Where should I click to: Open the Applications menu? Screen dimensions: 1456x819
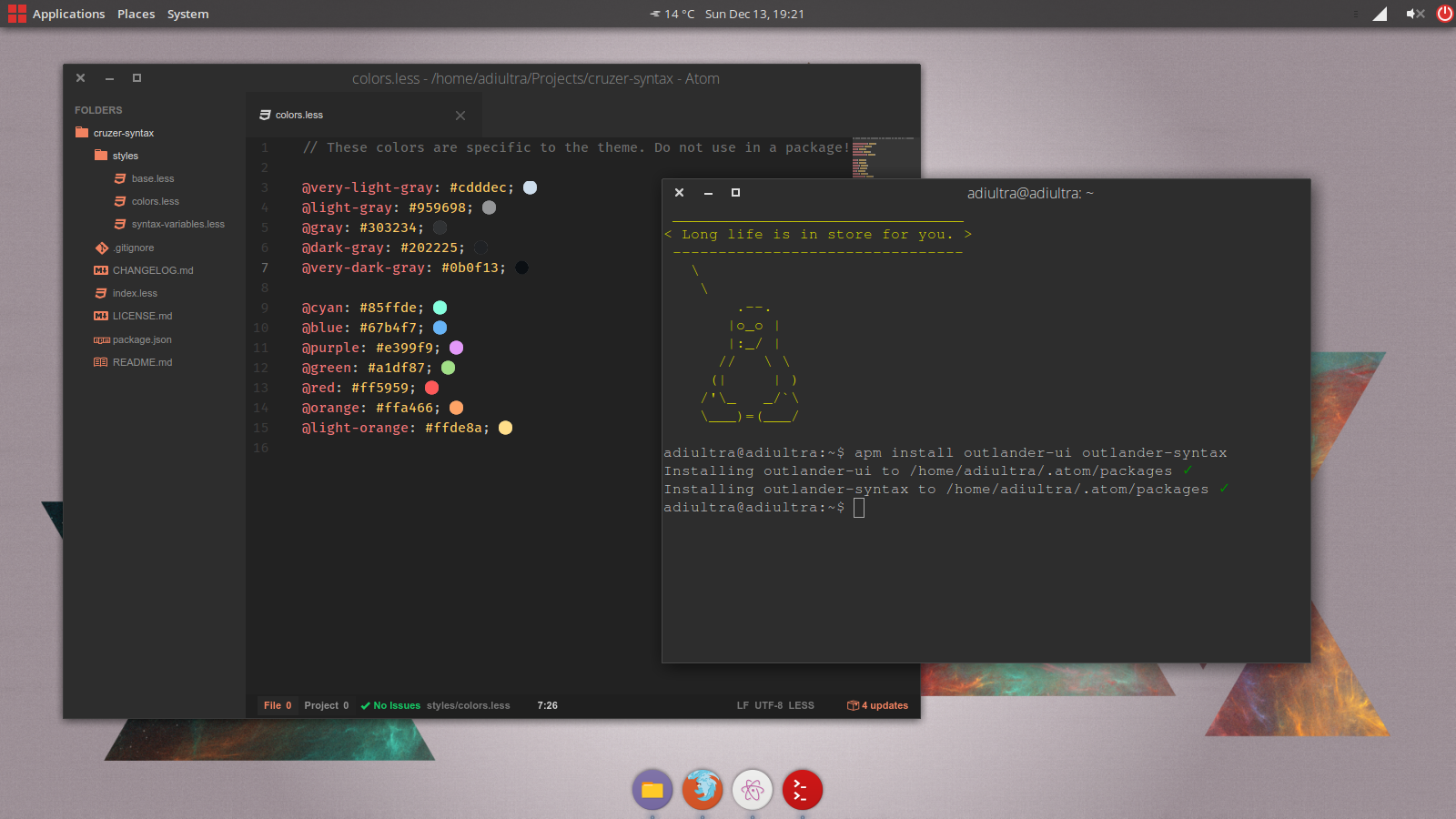[x=68, y=14]
